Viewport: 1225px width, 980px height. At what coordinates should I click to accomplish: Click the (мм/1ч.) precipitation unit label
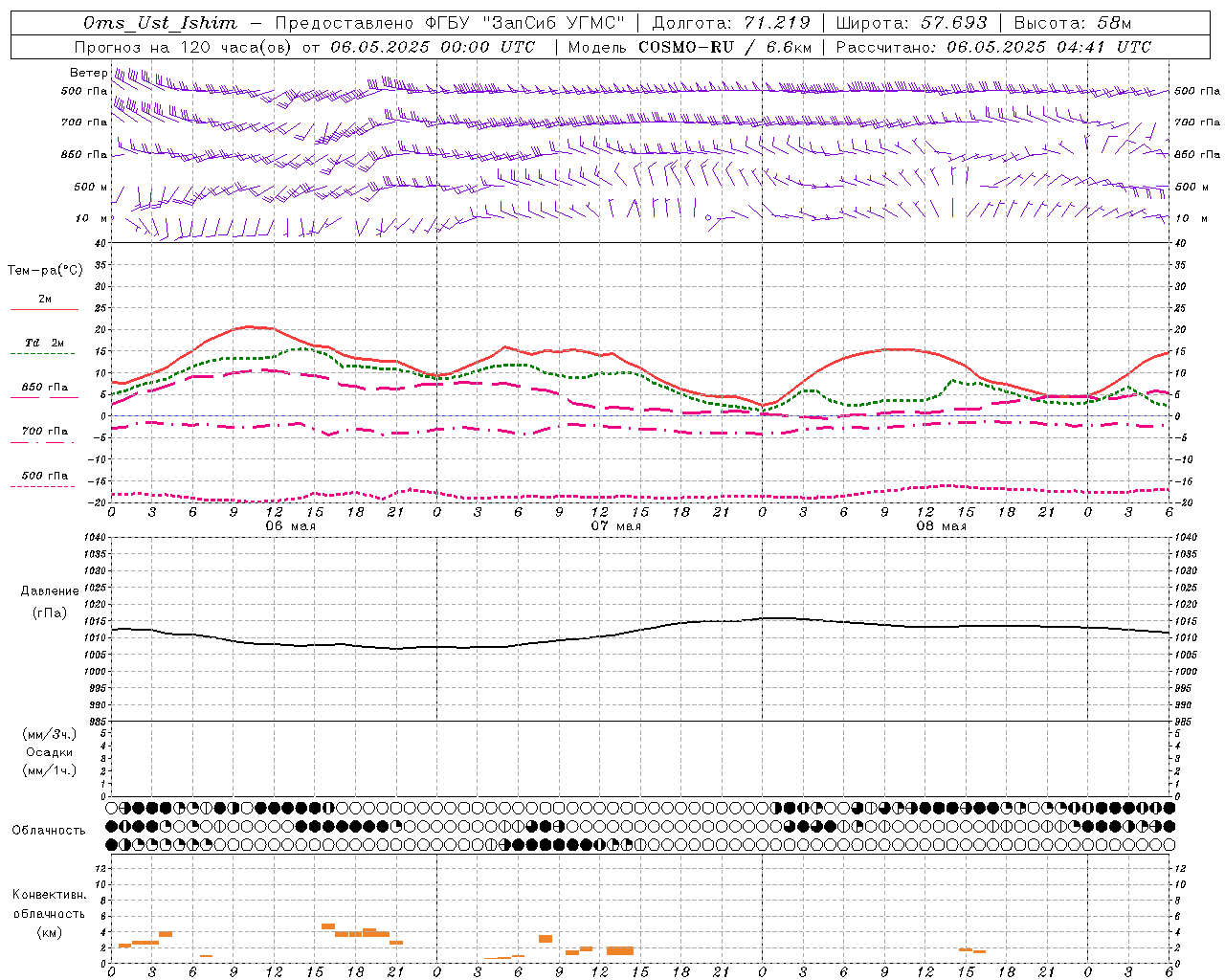[x=50, y=771]
